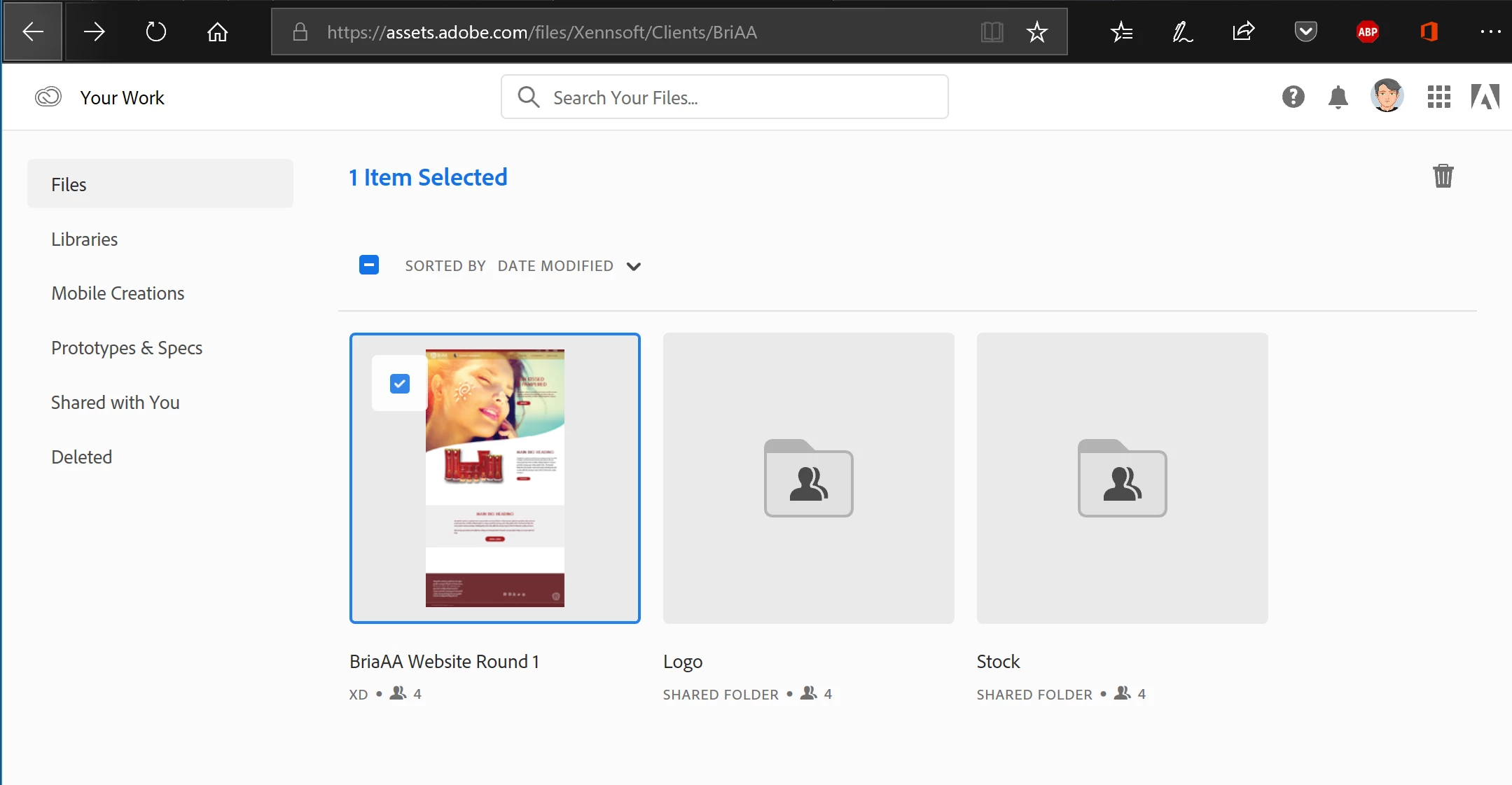Uncheck the BriaAA Website Round 1 checkbox
The image size is (1512, 785).
[x=400, y=384]
